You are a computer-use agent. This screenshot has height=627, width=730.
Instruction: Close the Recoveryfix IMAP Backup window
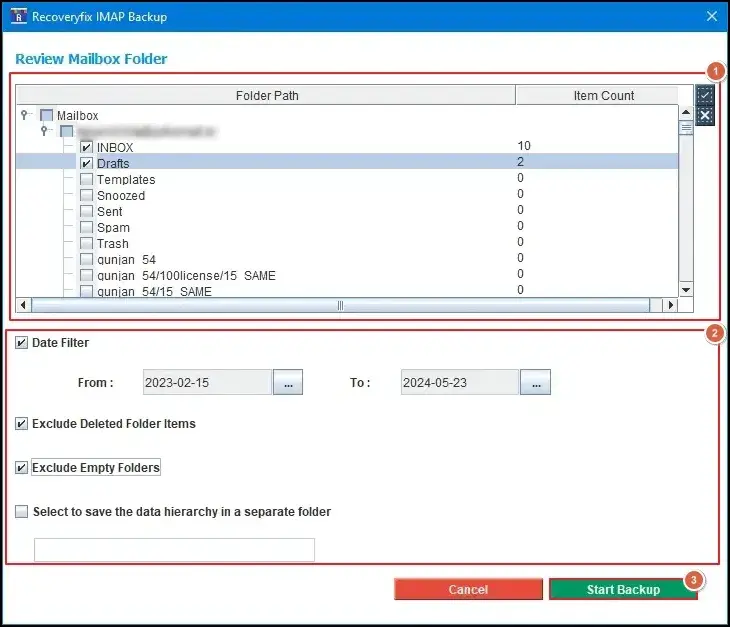pyautogui.click(x=712, y=16)
